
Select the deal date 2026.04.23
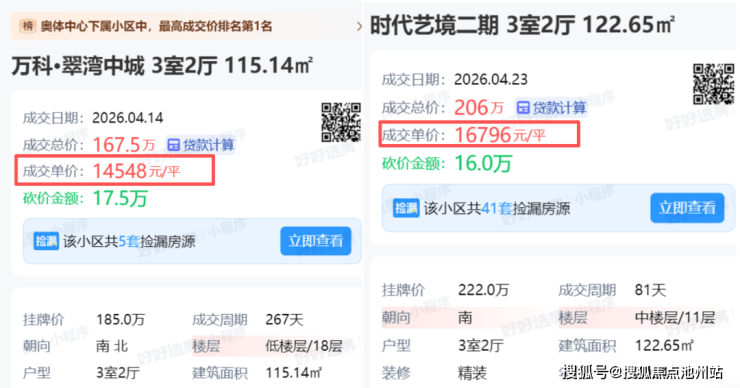tap(491, 79)
